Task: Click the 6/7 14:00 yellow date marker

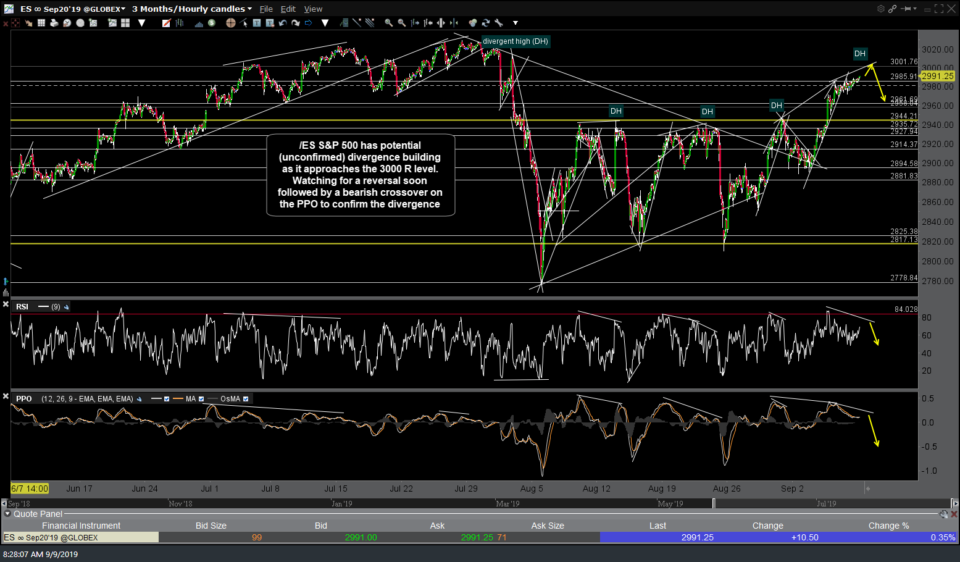Action: pos(29,489)
